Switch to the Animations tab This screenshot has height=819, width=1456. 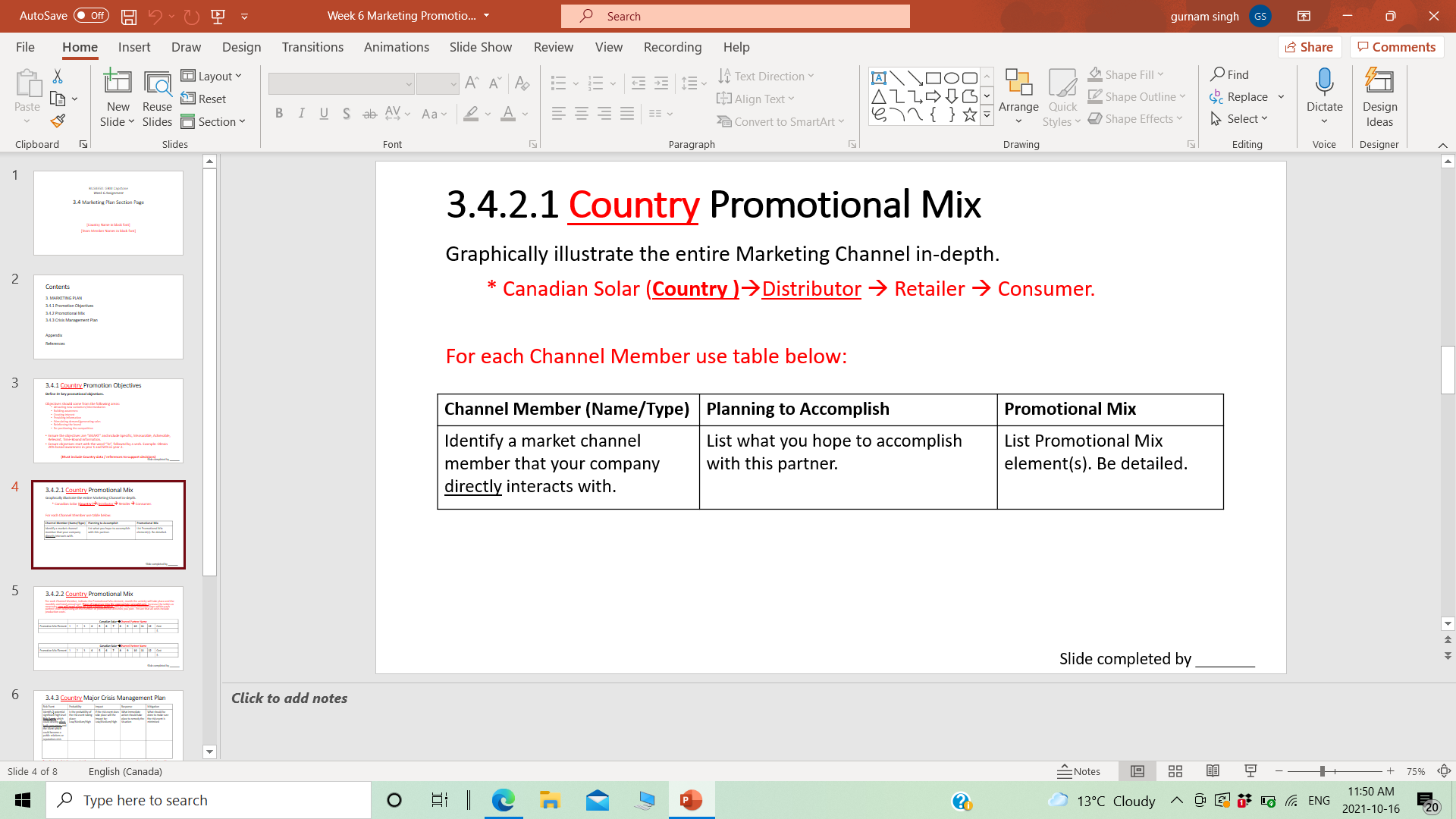click(397, 47)
